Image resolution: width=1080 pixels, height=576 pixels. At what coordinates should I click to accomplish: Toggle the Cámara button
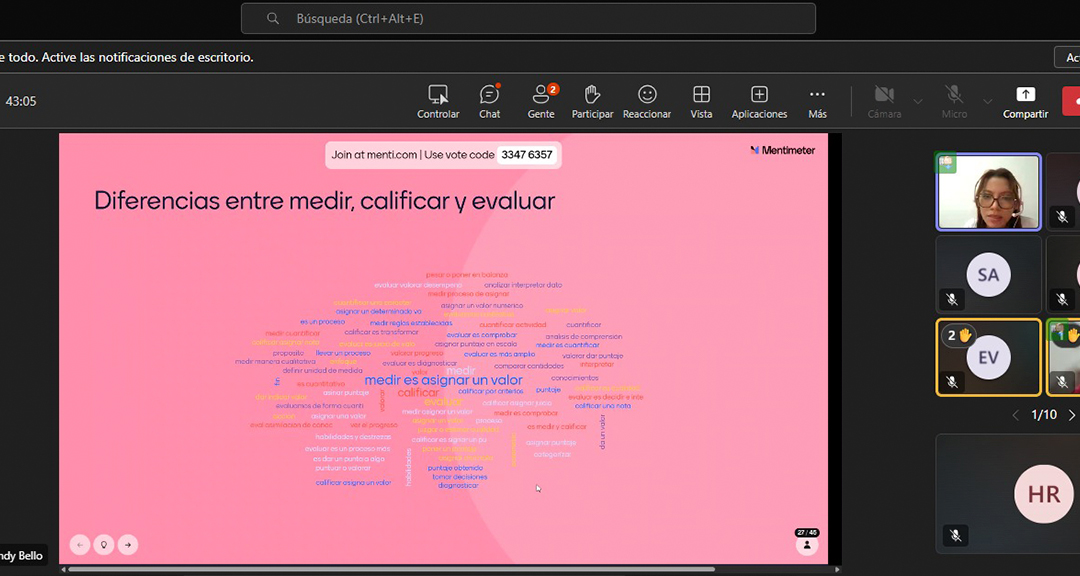(884, 101)
